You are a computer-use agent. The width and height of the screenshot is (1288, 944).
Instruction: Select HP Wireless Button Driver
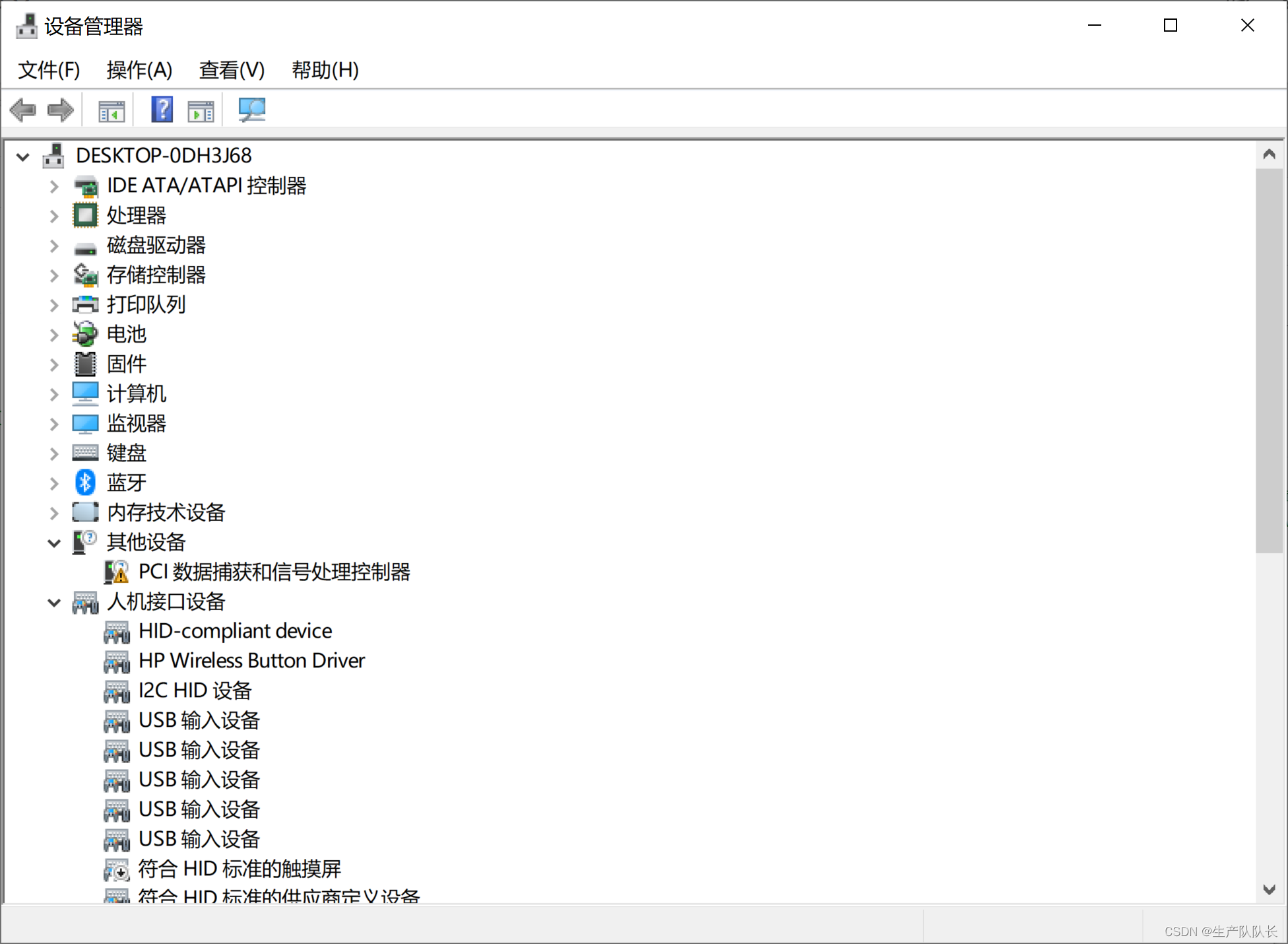coord(251,661)
